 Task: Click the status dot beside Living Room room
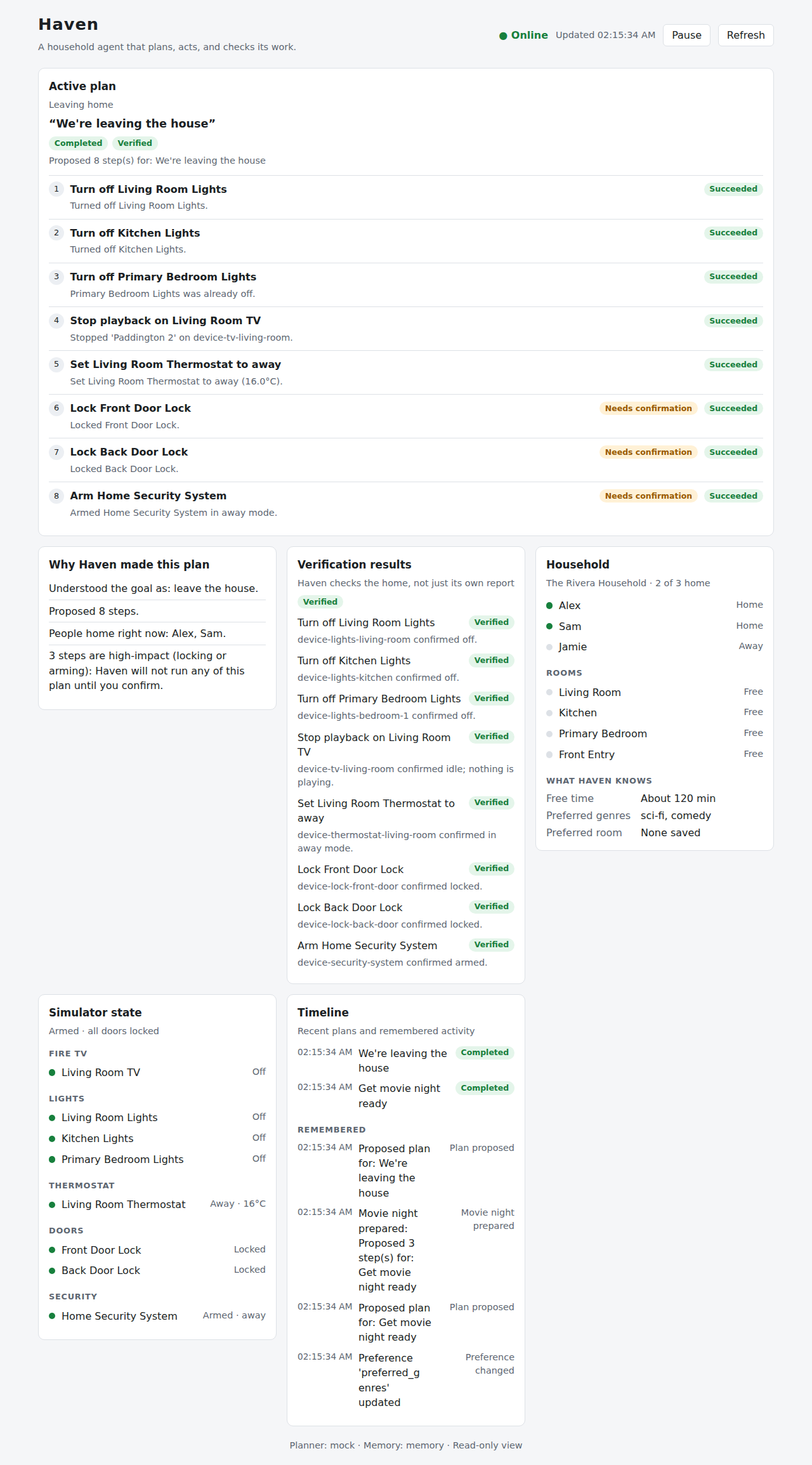tap(549, 693)
